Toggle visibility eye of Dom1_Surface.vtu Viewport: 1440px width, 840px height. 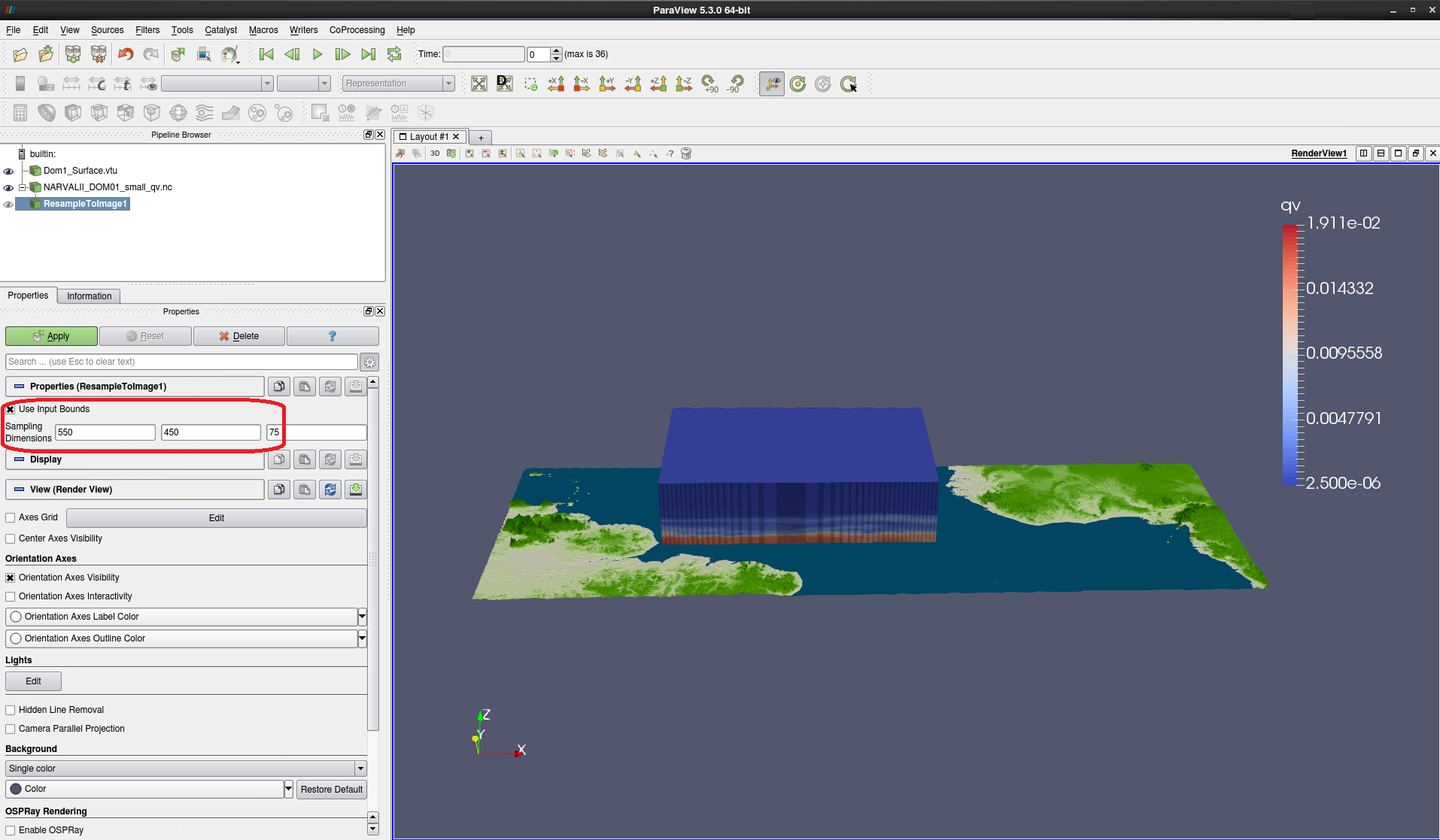click(9, 171)
